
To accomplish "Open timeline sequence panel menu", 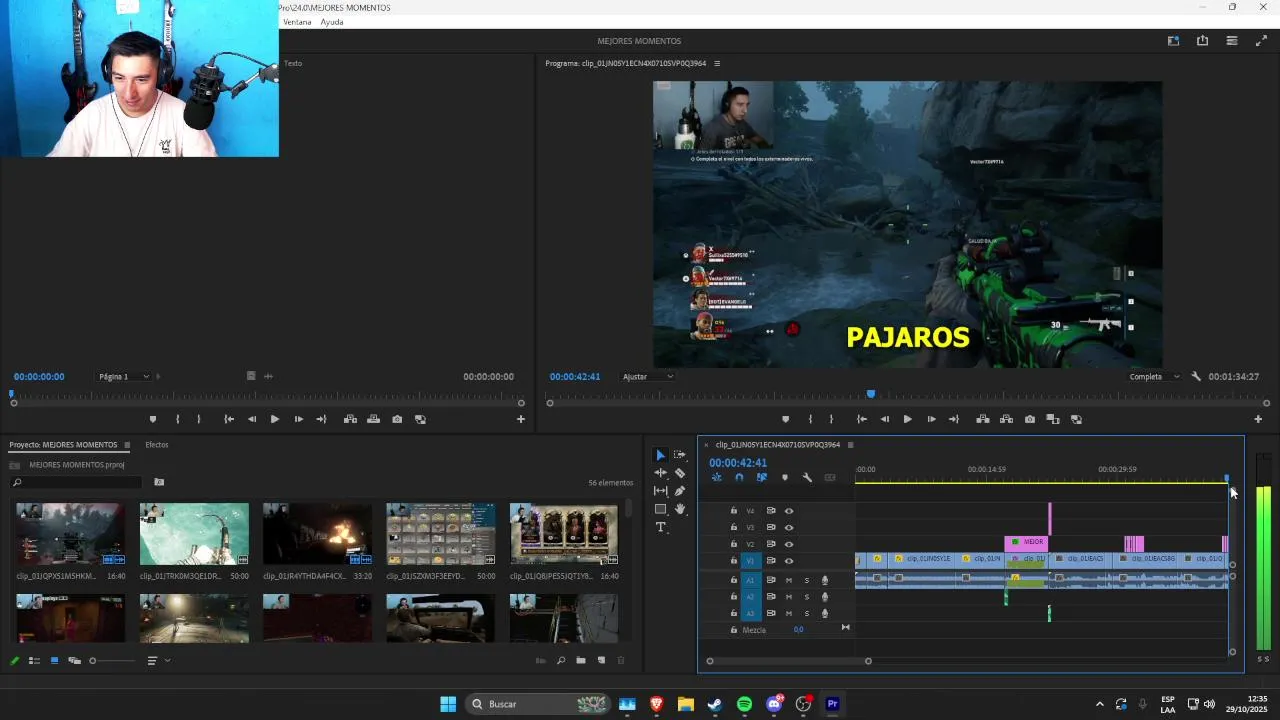I will pos(850,445).
